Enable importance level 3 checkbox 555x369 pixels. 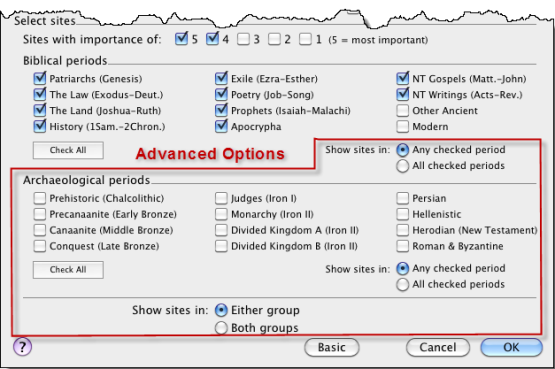click(x=243, y=39)
